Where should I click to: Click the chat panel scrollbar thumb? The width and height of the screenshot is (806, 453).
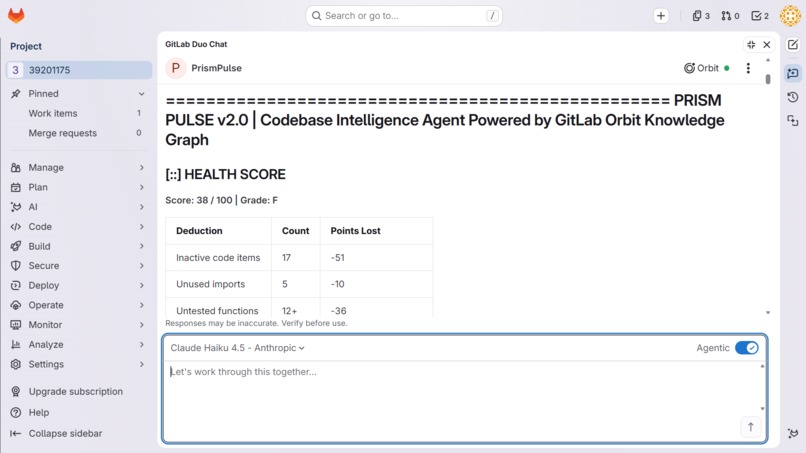[x=768, y=79]
